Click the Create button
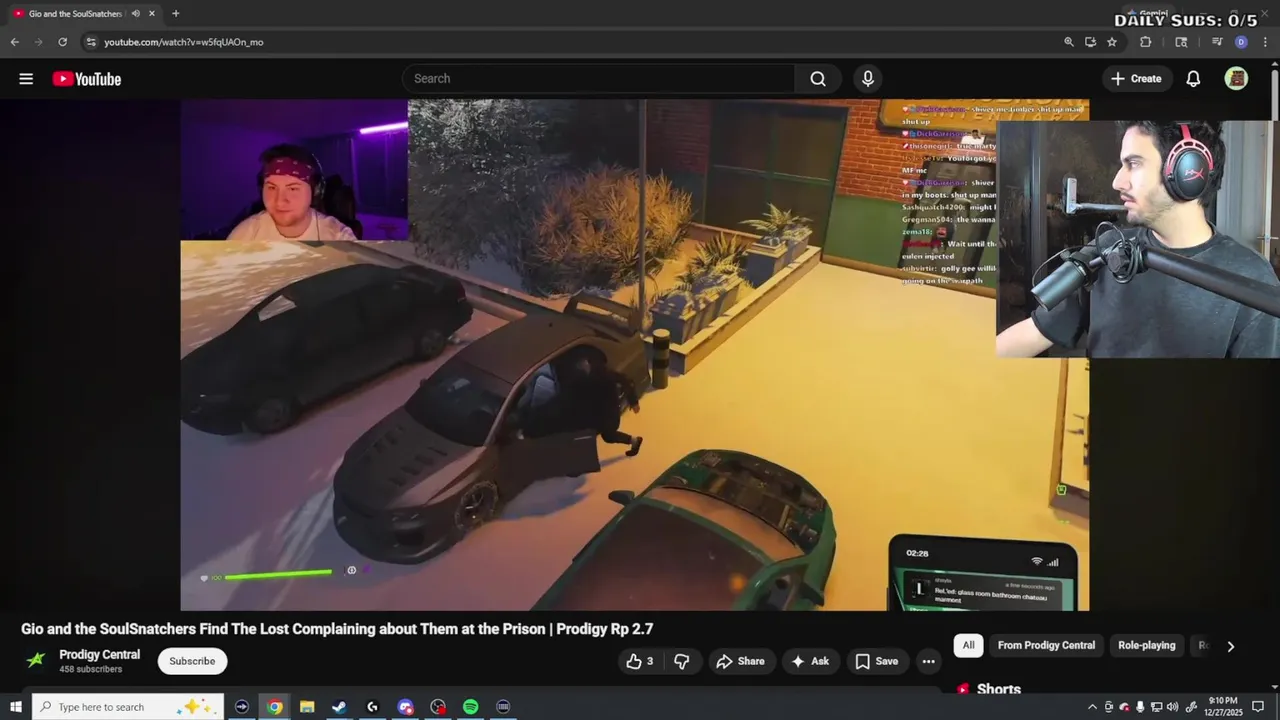This screenshot has height=720, width=1280. pos(1136,79)
